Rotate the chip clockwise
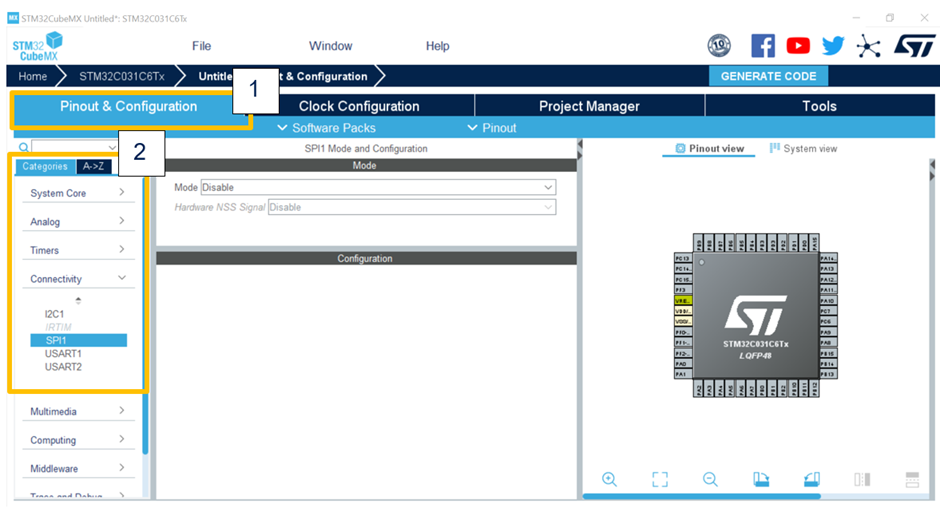Viewport: 940px width, 509px height. (761, 479)
